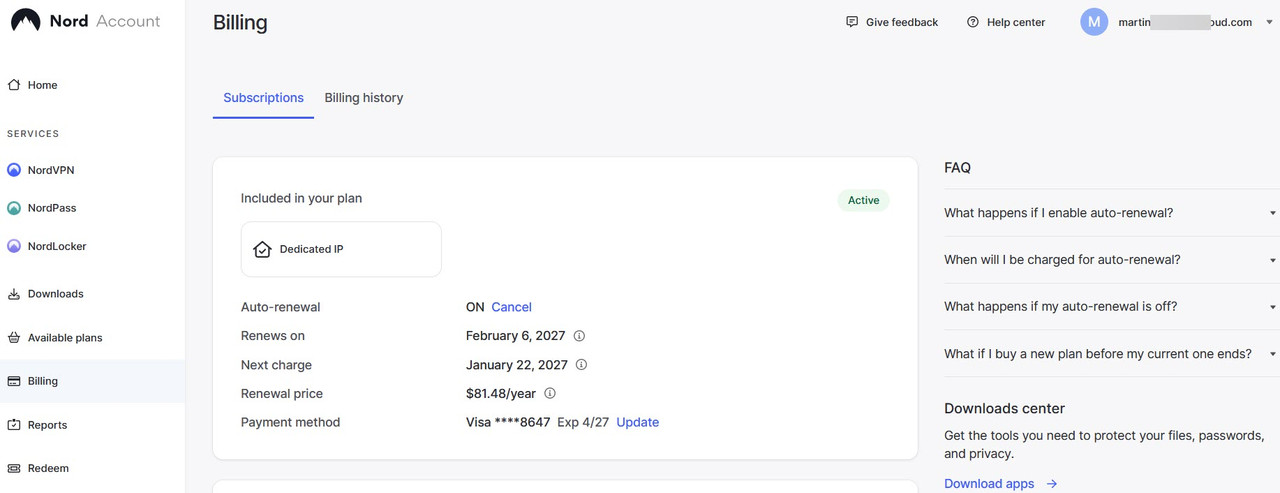
Task: Open the NordPass service icon
Action: point(14,208)
